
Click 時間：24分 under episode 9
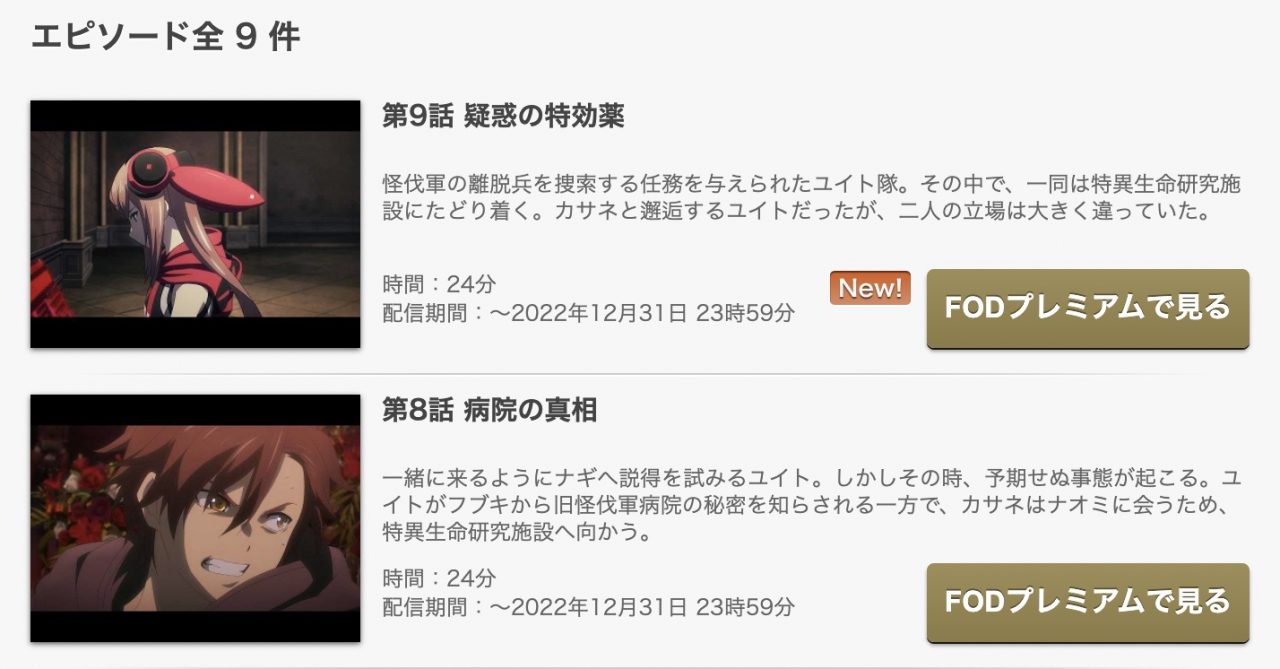pos(439,285)
